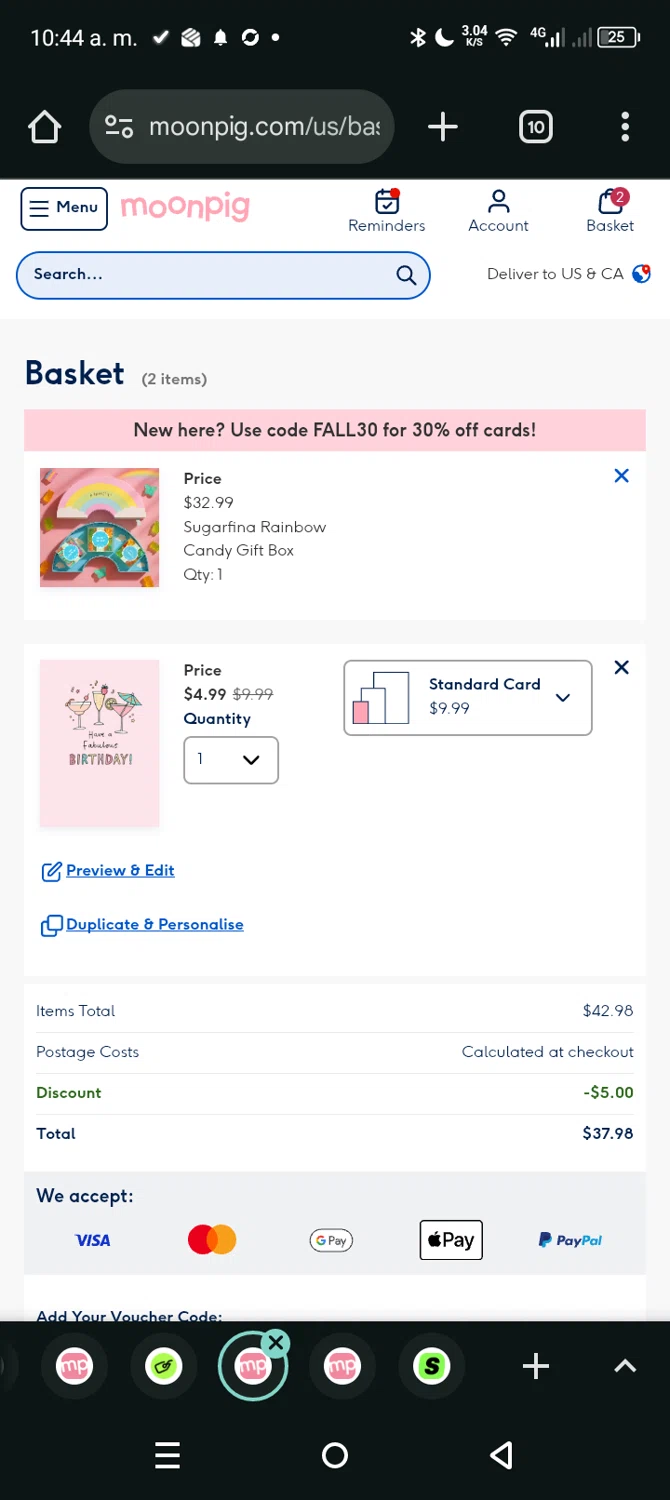
Task: Click Duplicate & Personalise link
Action: point(154,925)
